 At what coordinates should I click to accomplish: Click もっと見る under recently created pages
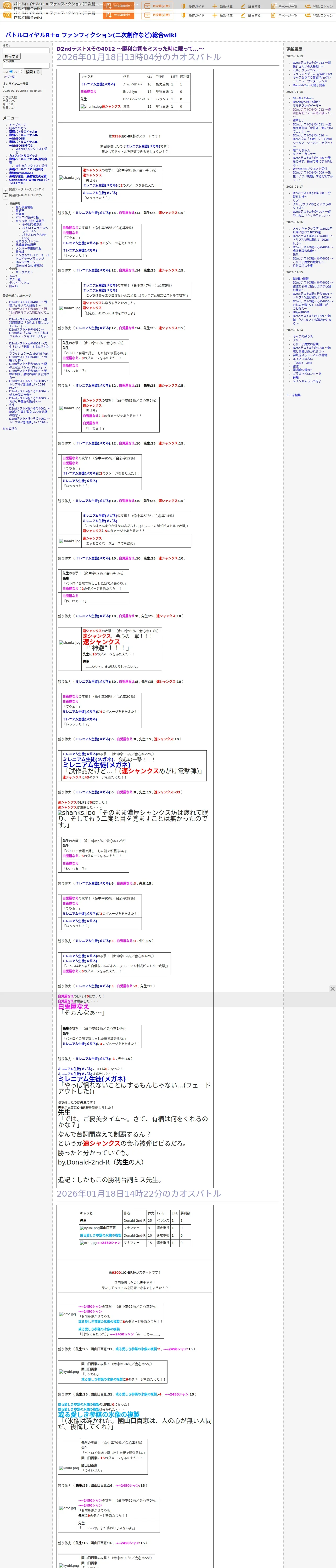pyautogui.click(x=10, y=429)
